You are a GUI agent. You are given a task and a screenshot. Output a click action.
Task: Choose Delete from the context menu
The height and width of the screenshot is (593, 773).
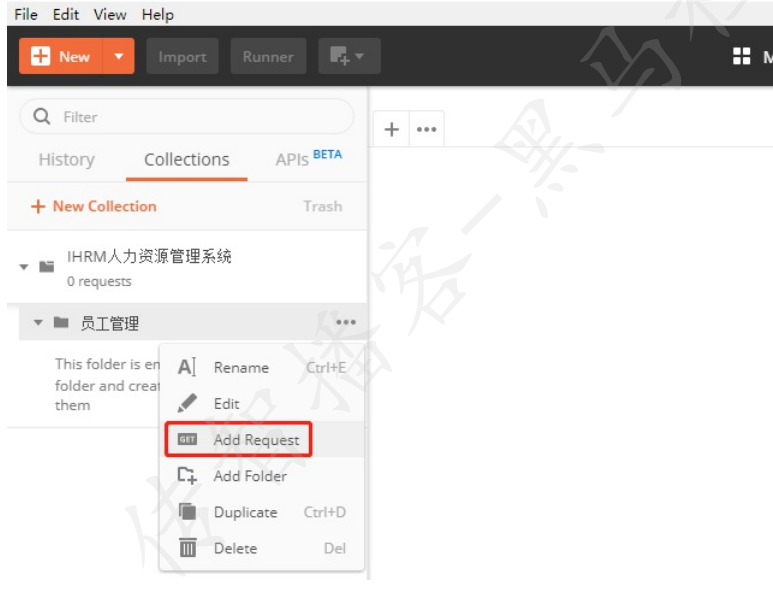click(262, 548)
